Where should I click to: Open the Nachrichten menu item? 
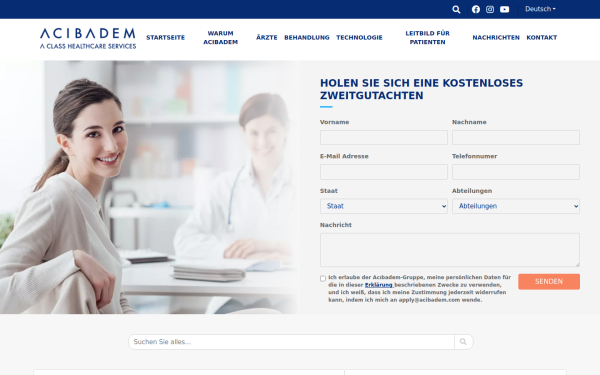coord(496,38)
